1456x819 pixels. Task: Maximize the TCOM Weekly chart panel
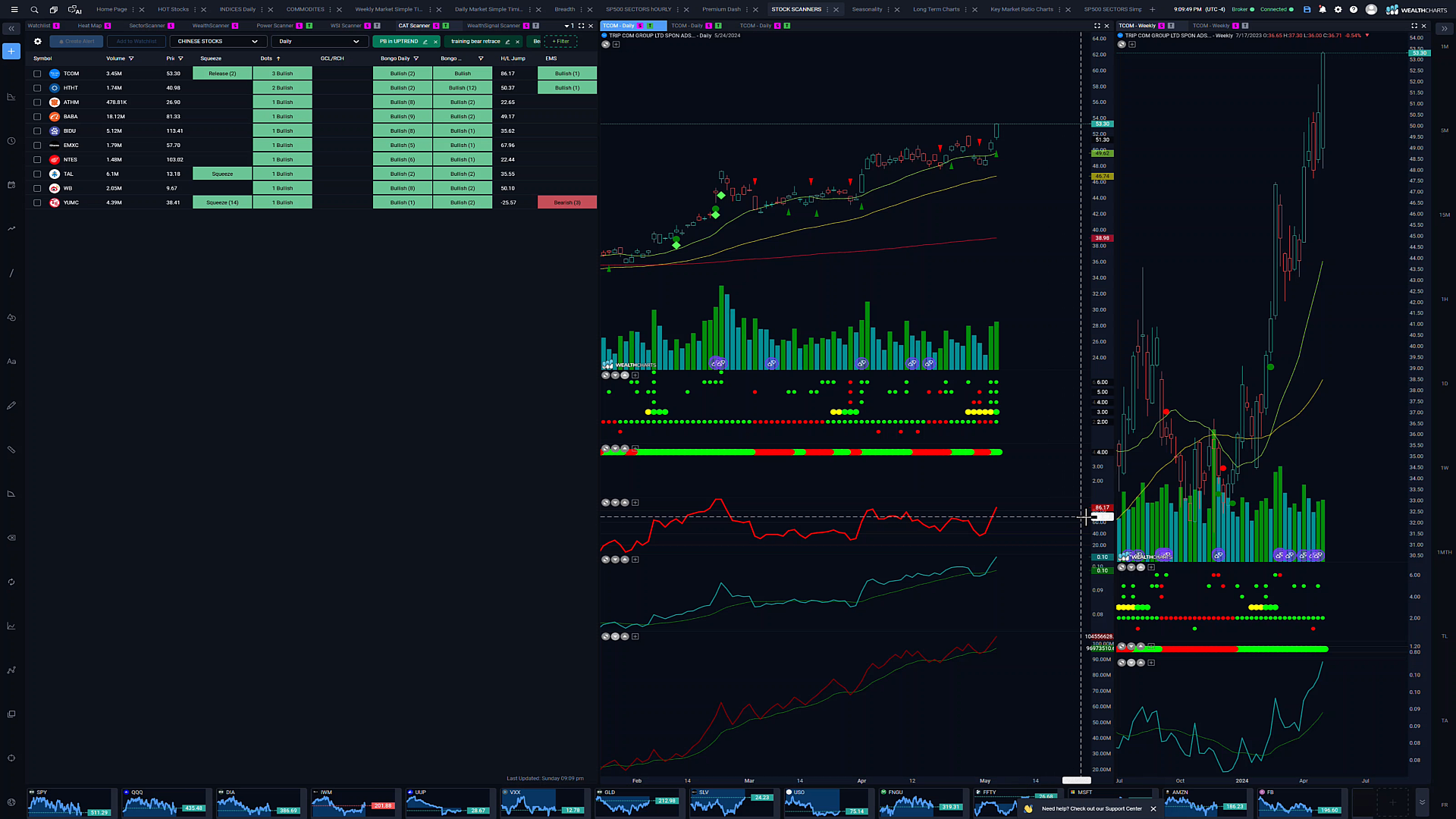click(1414, 26)
